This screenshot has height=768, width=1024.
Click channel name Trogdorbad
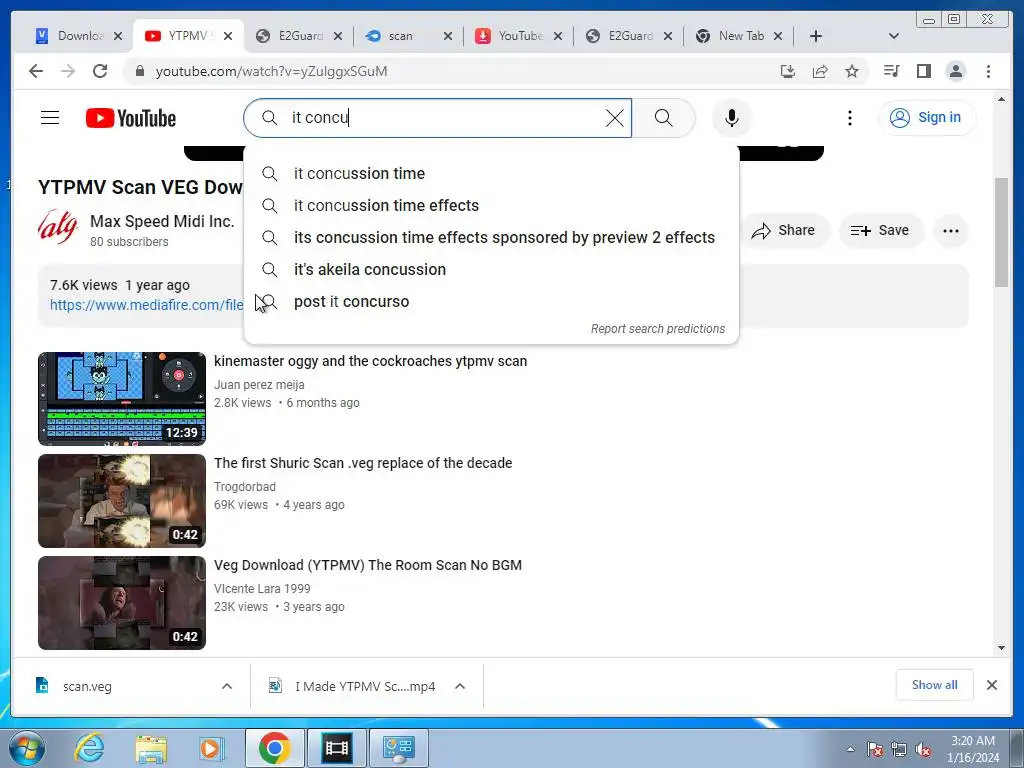click(x=245, y=487)
